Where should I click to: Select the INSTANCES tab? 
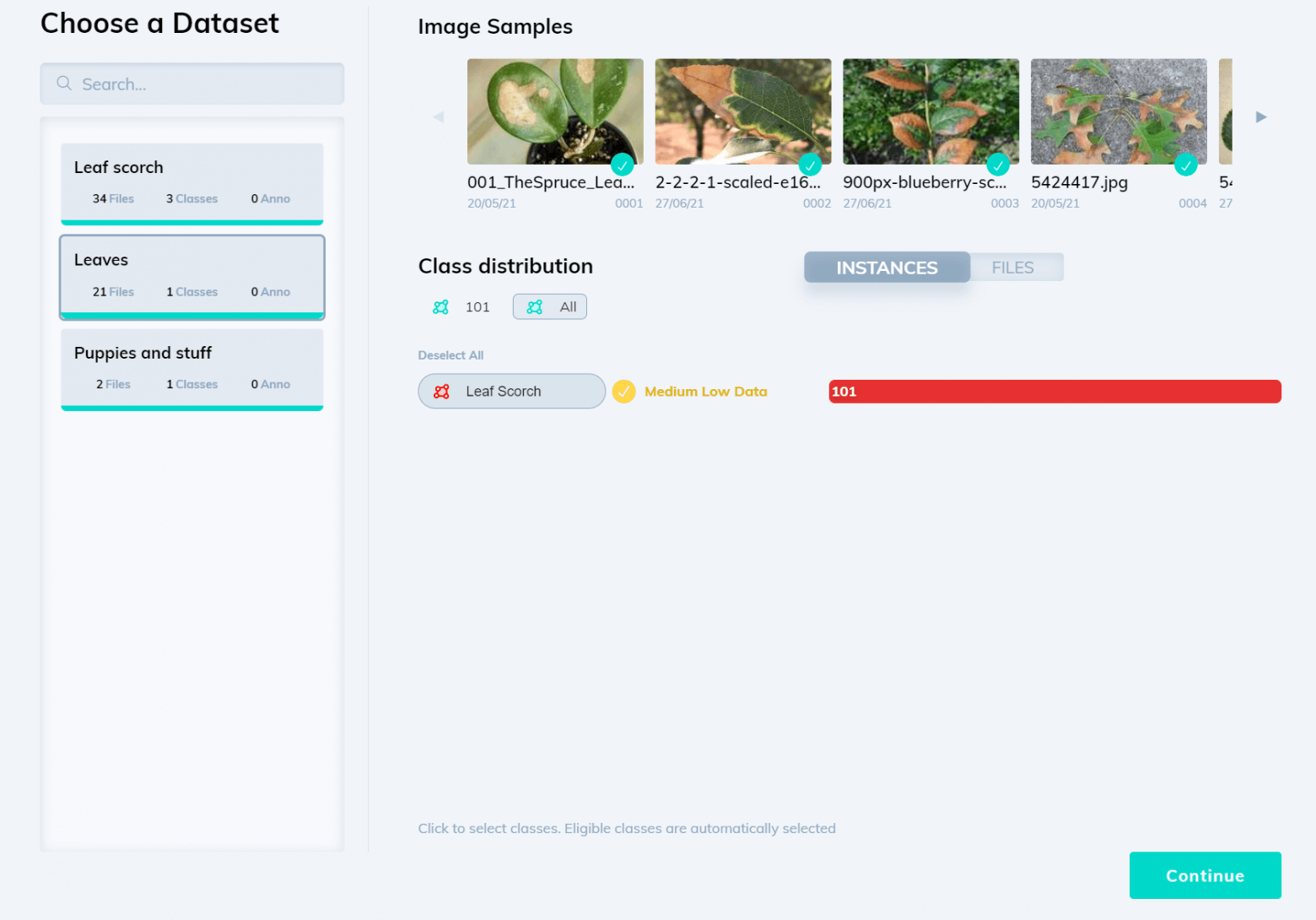click(887, 268)
